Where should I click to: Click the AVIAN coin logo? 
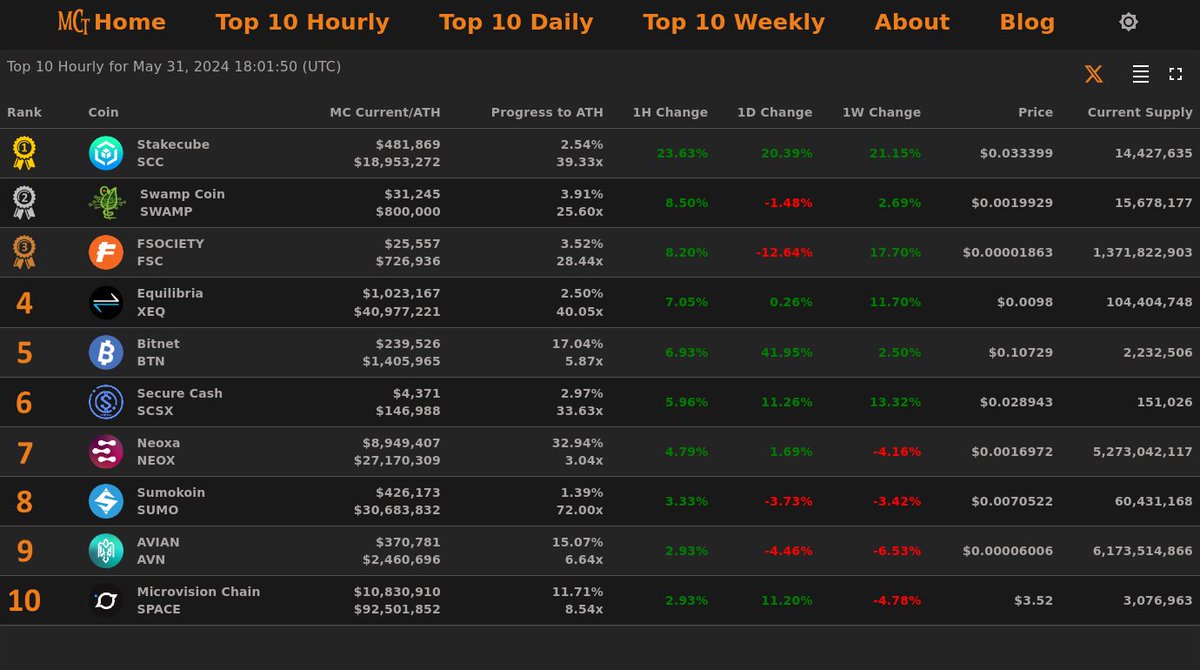(105, 551)
